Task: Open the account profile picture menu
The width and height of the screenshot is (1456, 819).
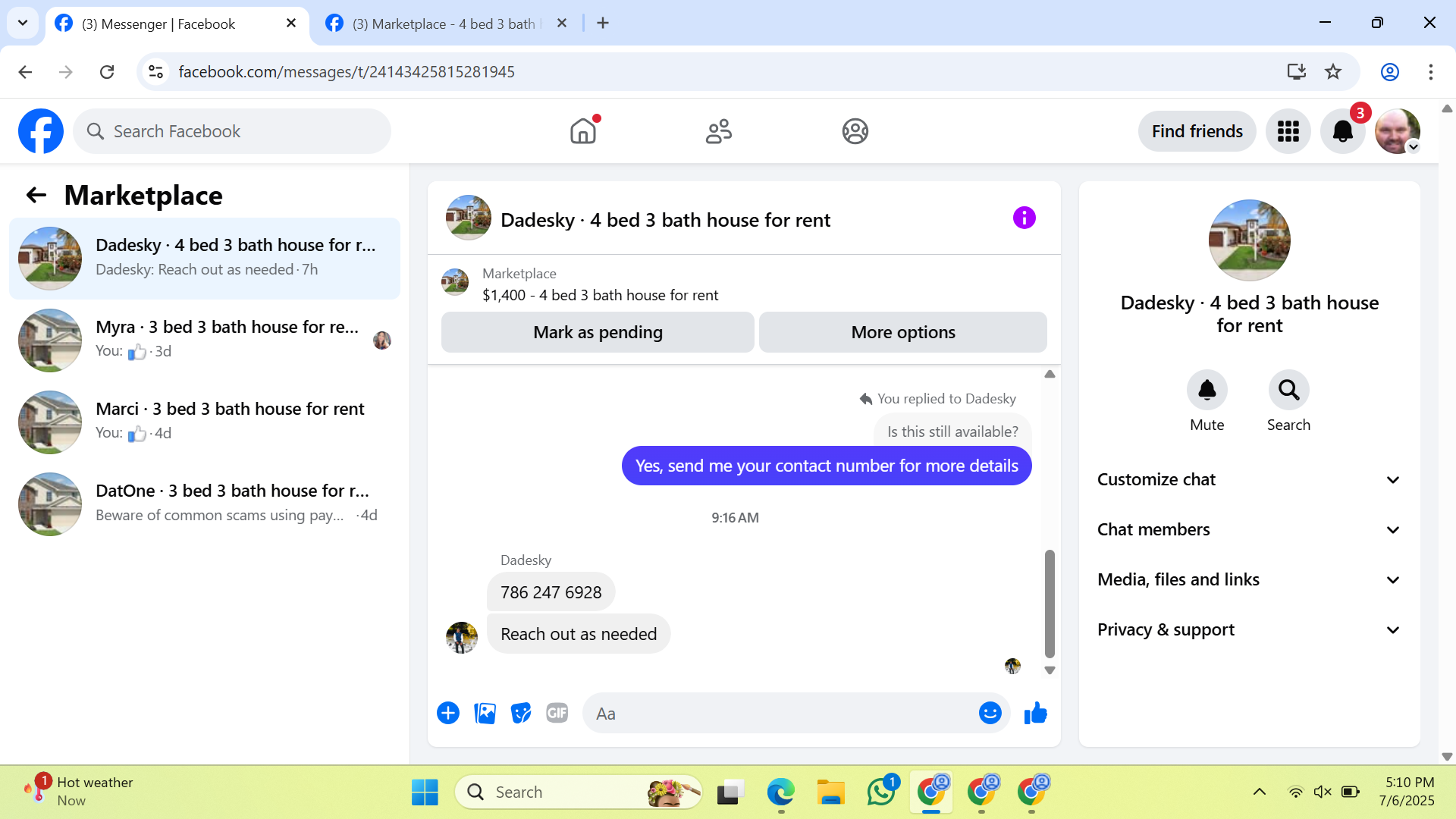Action: tap(1398, 131)
